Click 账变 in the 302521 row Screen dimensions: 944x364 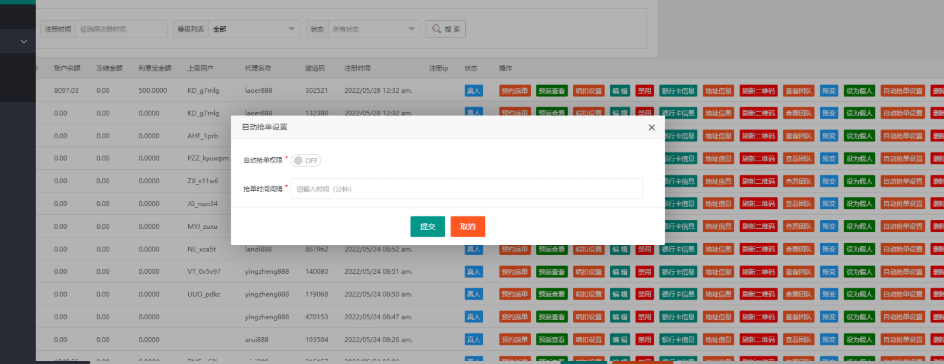(x=829, y=91)
